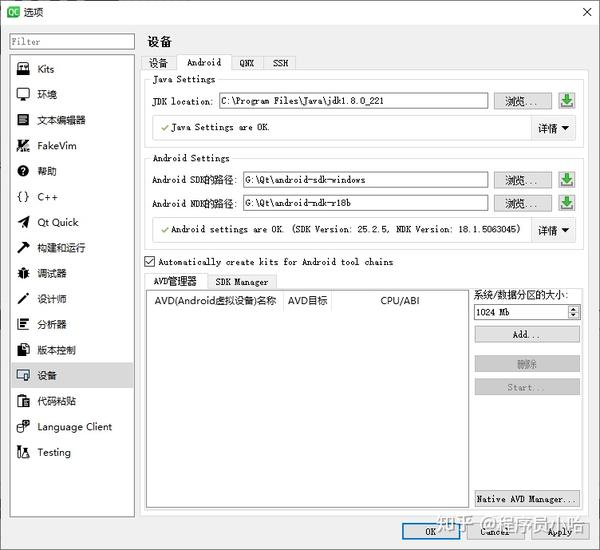Confirm settings with the OK button

coord(431,531)
